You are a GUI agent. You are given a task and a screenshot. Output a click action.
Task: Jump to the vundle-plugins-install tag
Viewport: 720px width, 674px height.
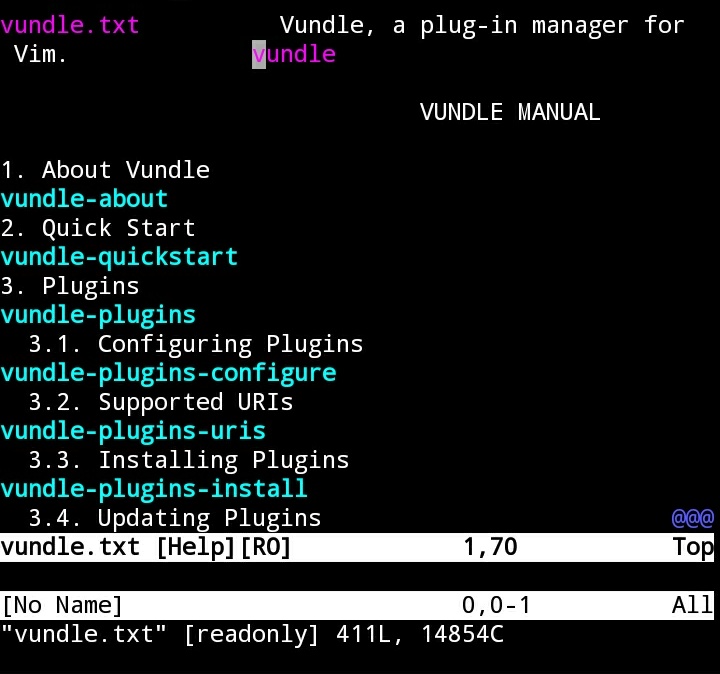click(154, 489)
